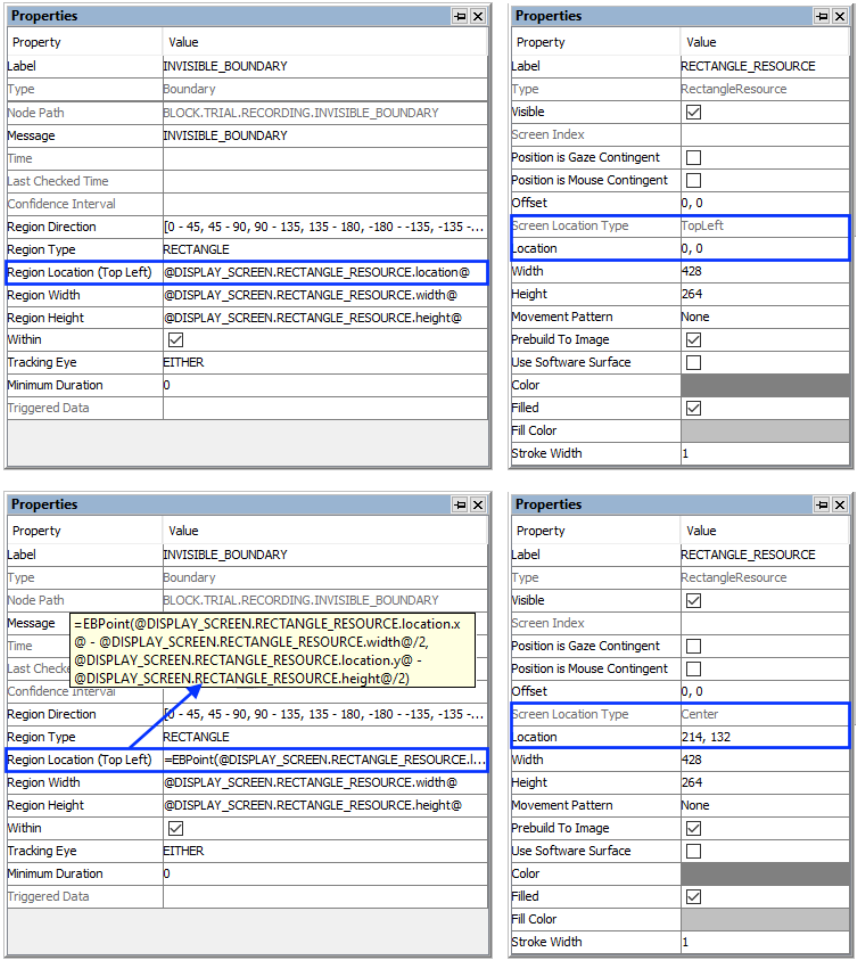Close the bottom-right Properties panel with Center location
This screenshot has width=865, height=968.
pos(840,504)
